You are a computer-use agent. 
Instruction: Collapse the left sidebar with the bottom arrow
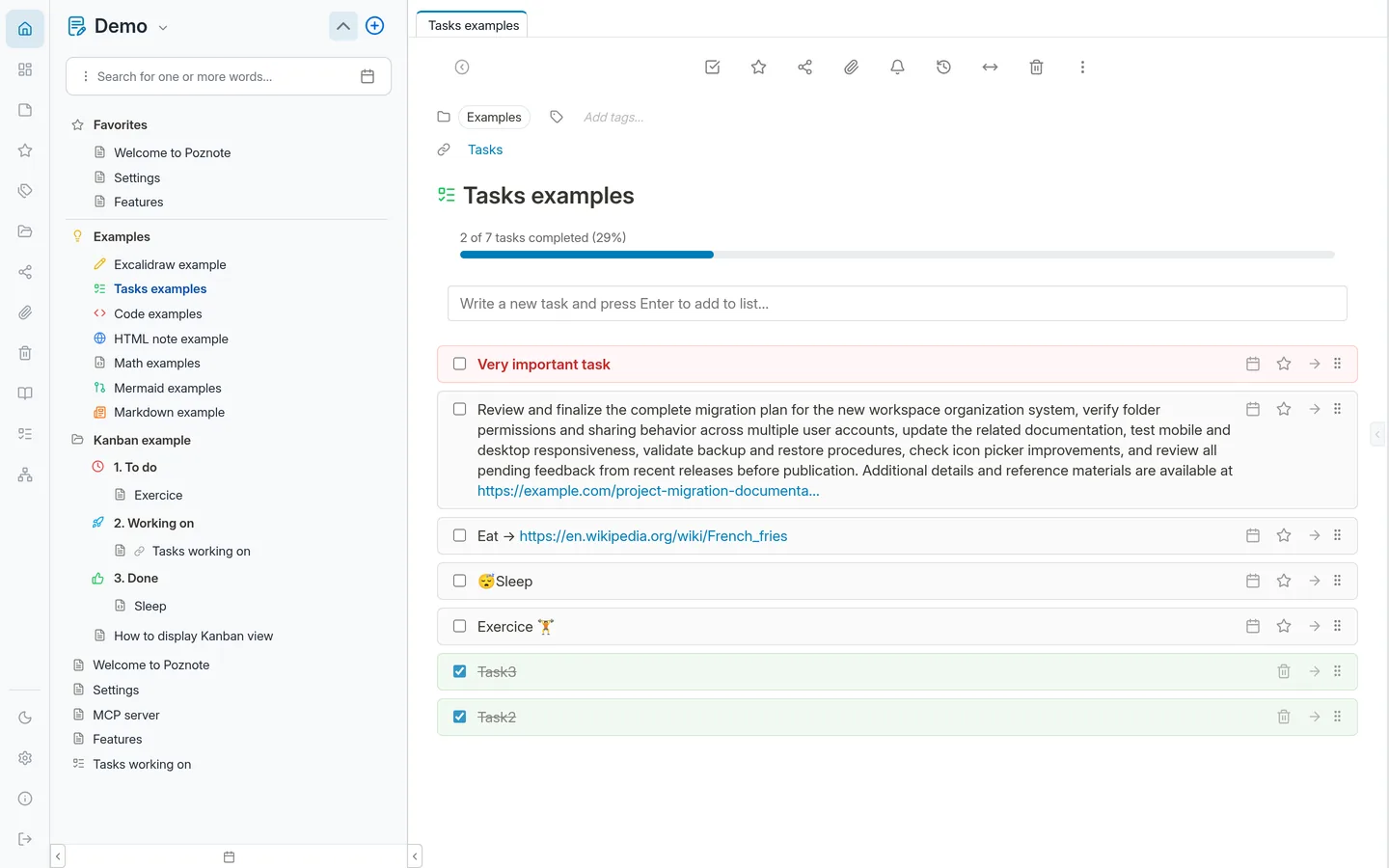point(58,856)
